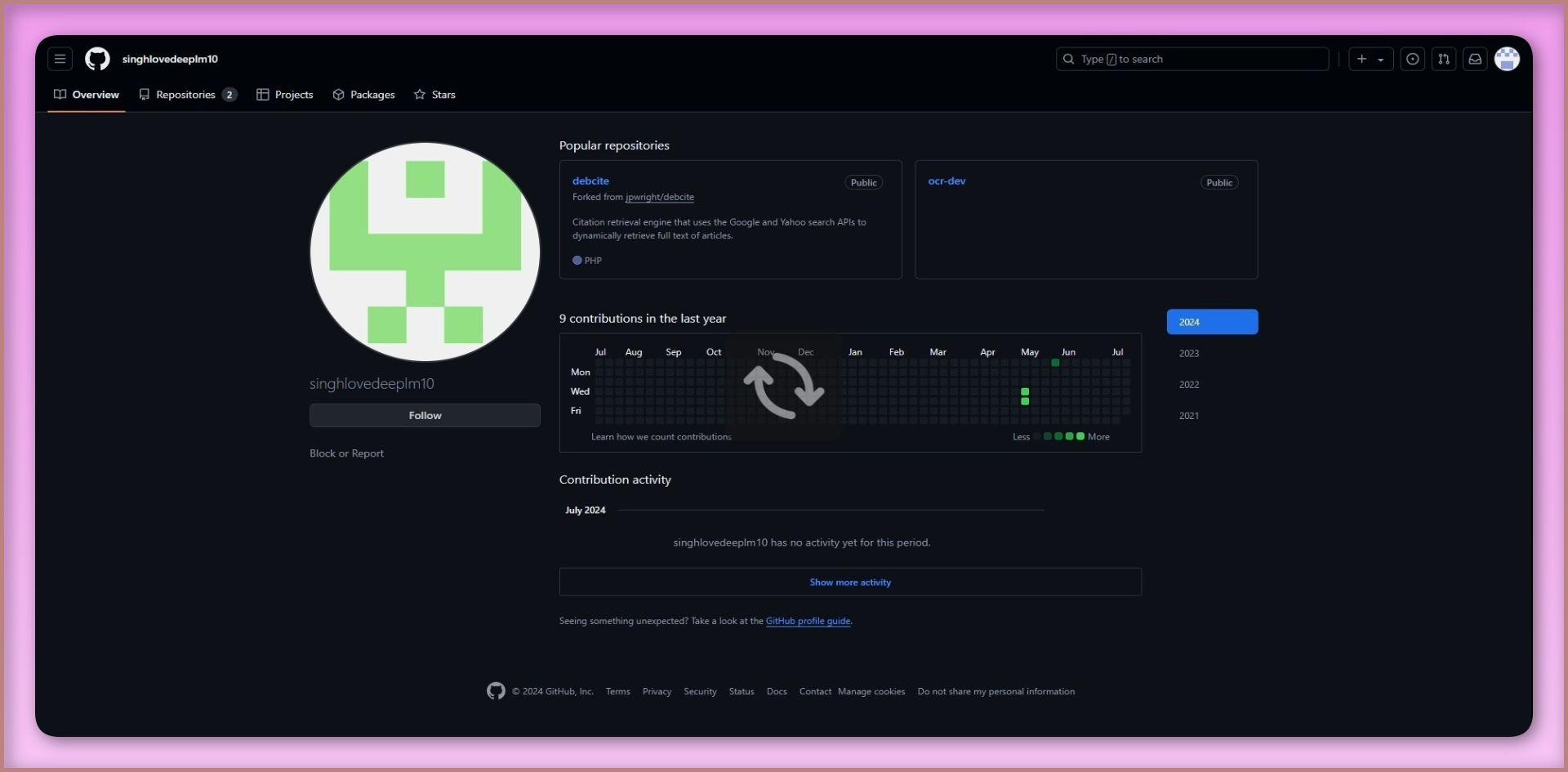The height and width of the screenshot is (772, 1568).
Task: Switch to the Stars tab
Action: 434,95
